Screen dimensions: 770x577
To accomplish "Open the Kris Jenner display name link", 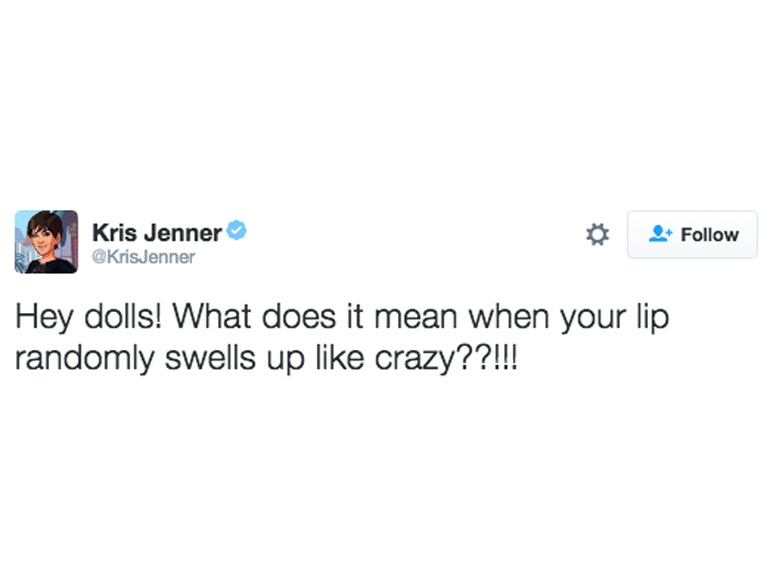I will click(x=157, y=233).
